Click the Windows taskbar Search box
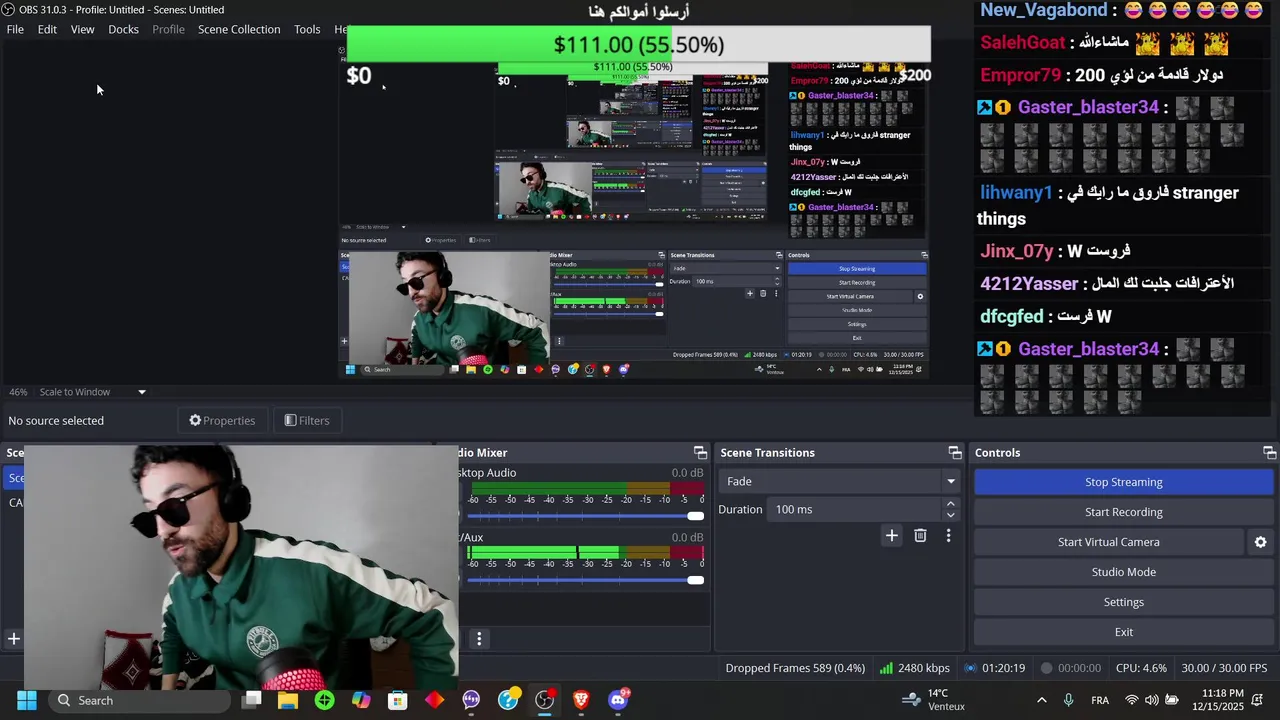Image resolution: width=1280 pixels, height=720 pixels. (x=140, y=700)
